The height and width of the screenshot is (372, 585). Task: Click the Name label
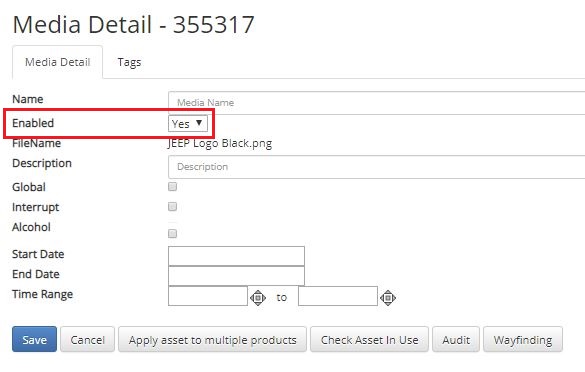point(28,99)
